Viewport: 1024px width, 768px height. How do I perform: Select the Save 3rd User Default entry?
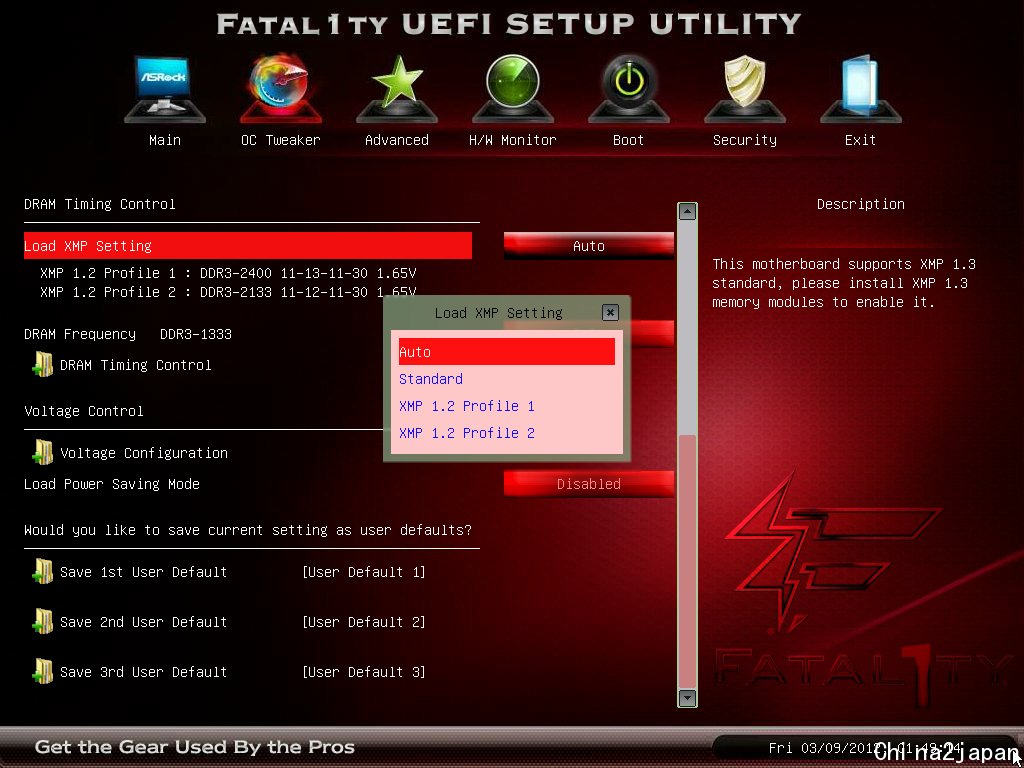point(143,671)
